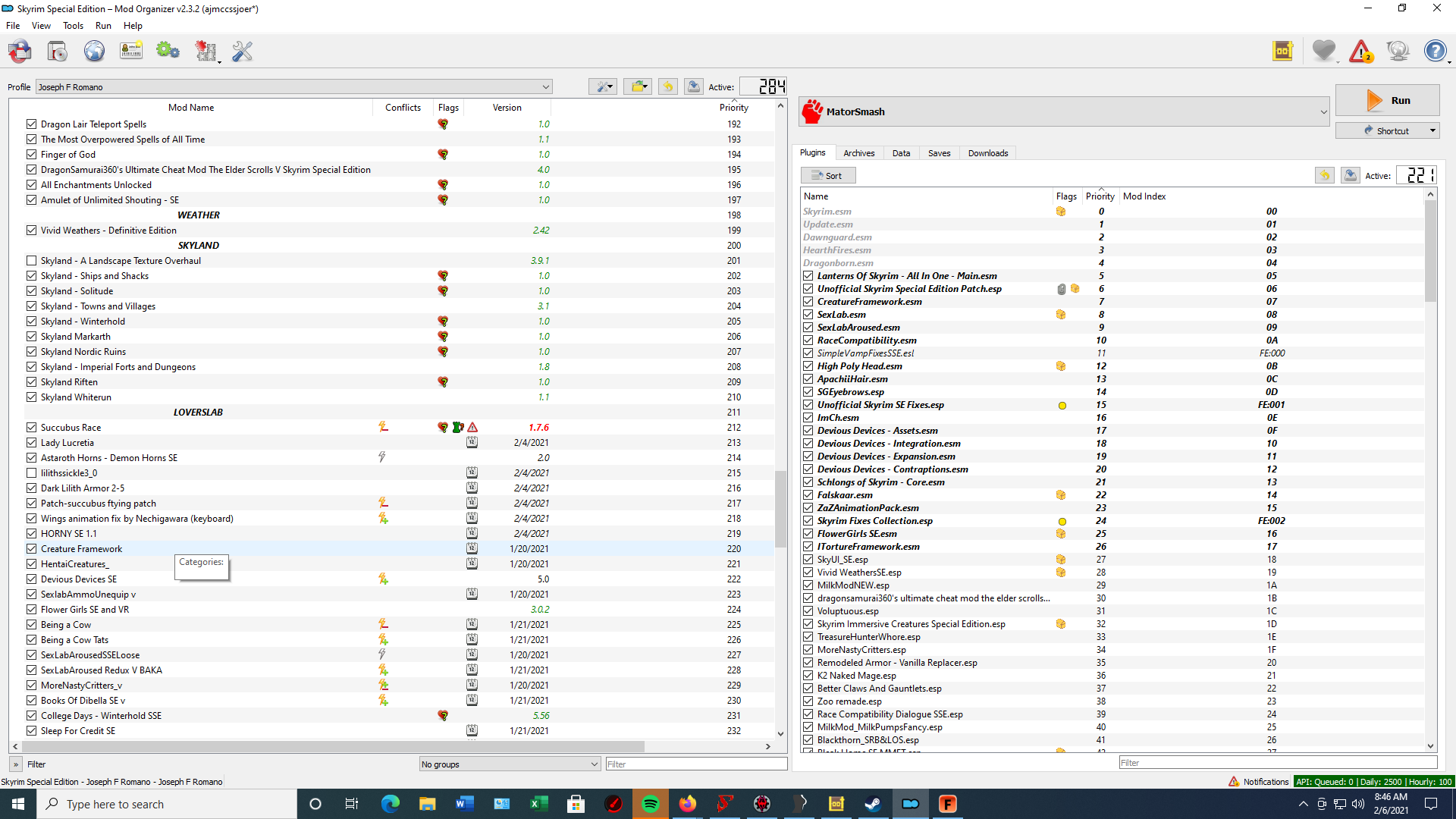
Task: Open the Tools menu
Action: [x=73, y=26]
